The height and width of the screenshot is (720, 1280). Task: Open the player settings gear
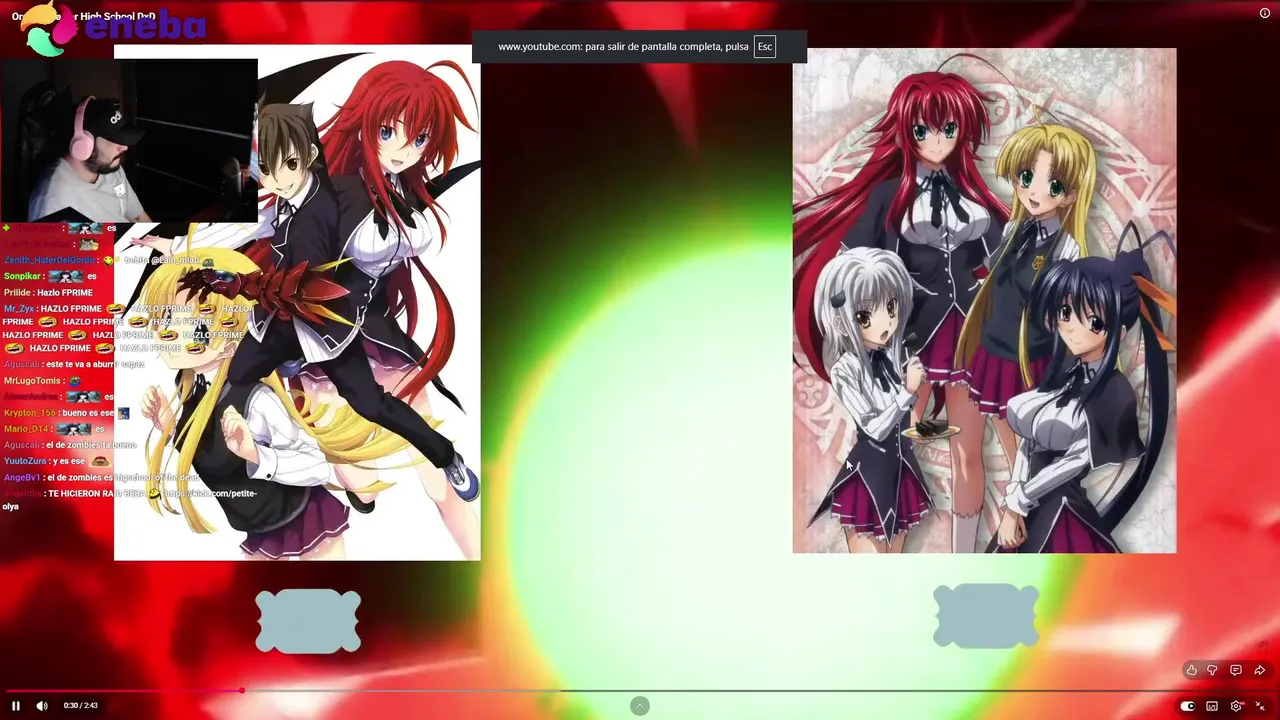pyautogui.click(x=1236, y=706)
